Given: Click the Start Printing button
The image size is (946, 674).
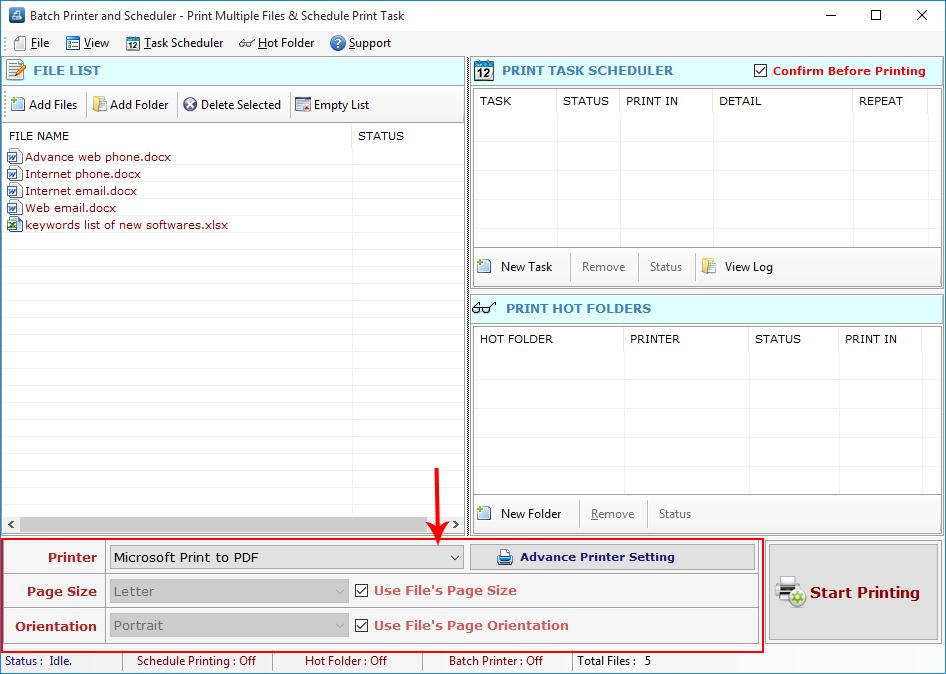Looking at the screenshot, I should click(852, 592).
